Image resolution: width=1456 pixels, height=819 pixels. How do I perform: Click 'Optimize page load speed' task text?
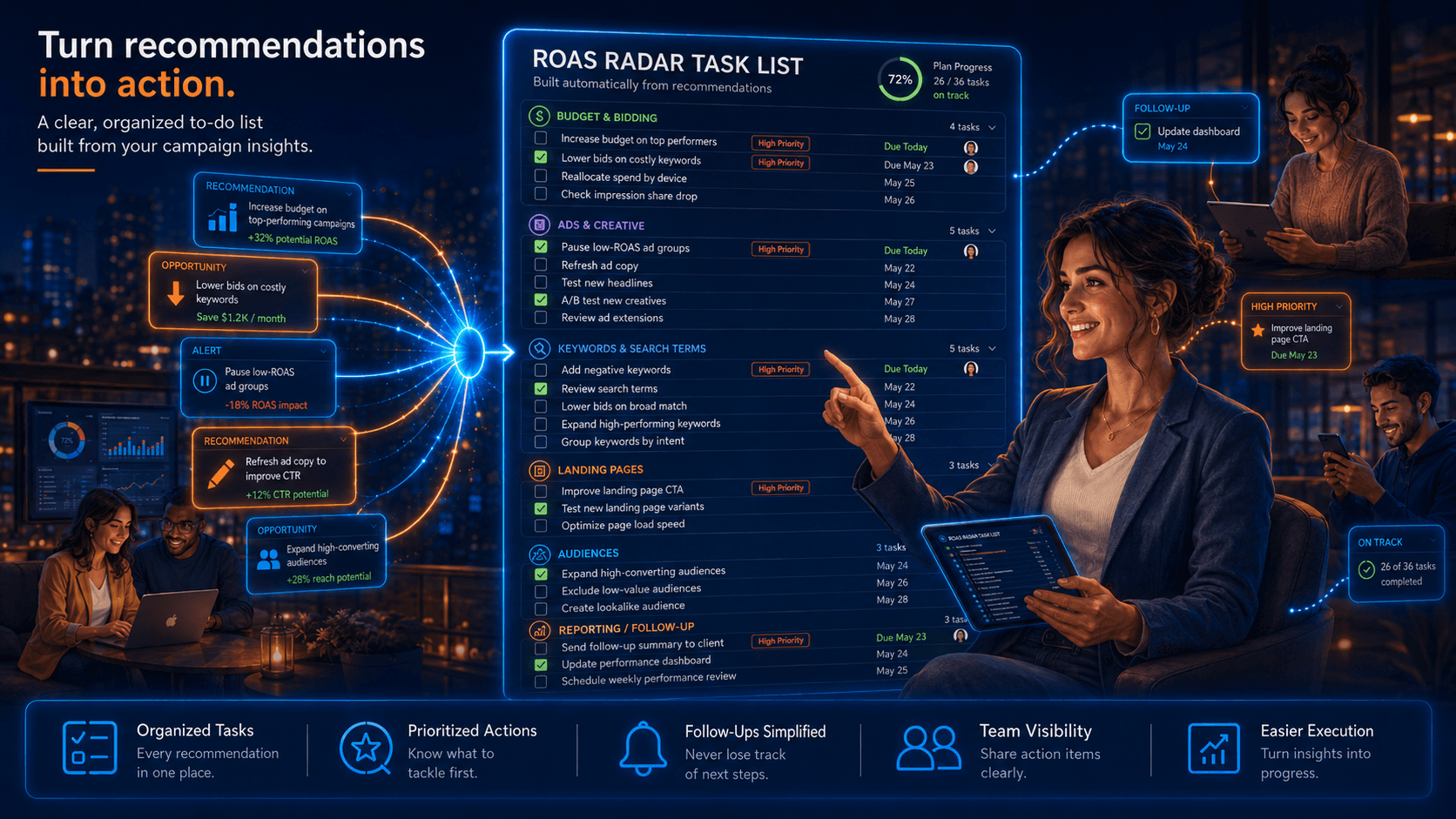[623, 525]
